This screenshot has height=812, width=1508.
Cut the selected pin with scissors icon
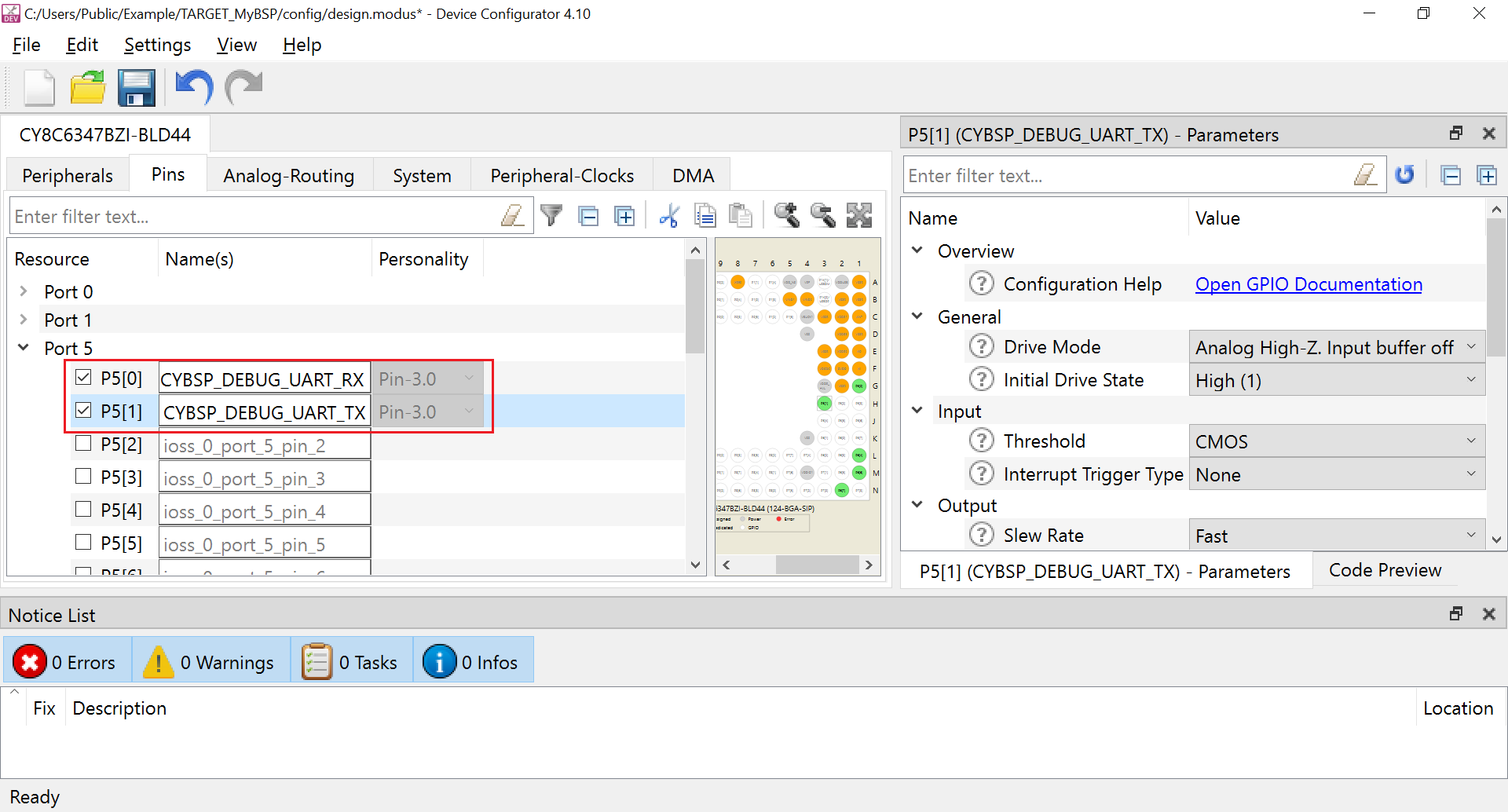[668, 215]
